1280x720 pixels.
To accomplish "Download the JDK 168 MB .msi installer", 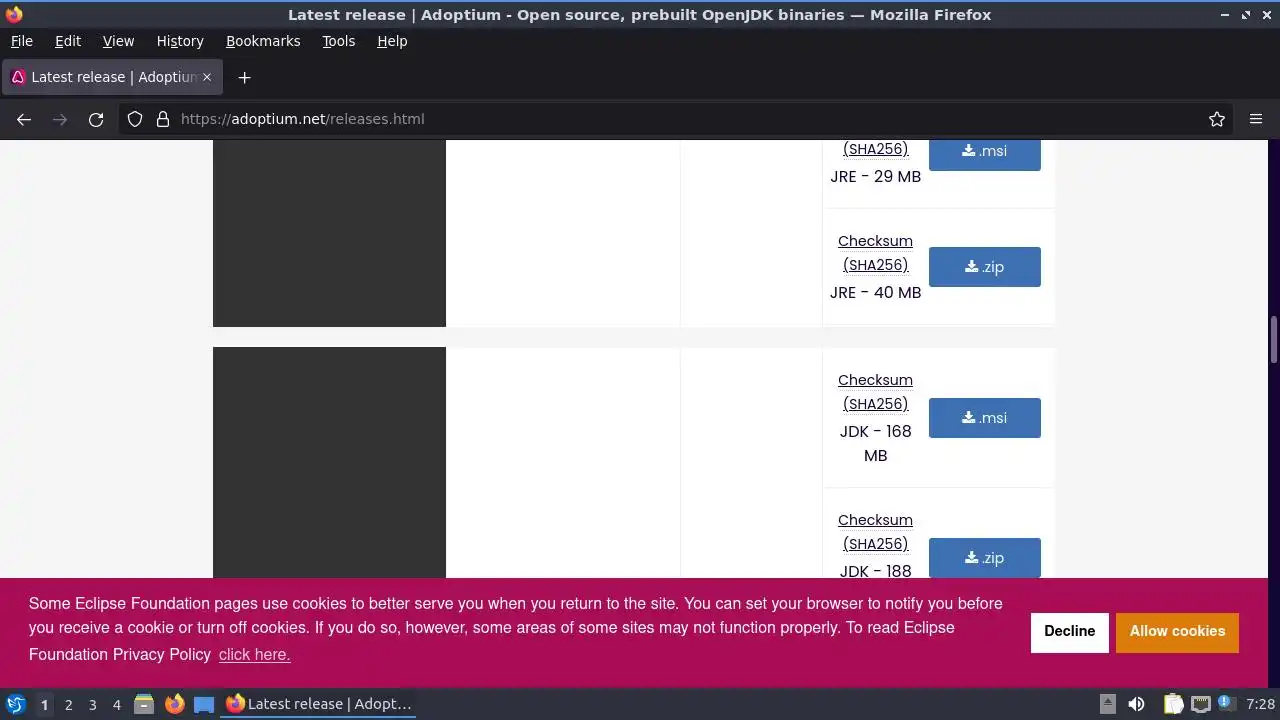I will coord(985,418).
